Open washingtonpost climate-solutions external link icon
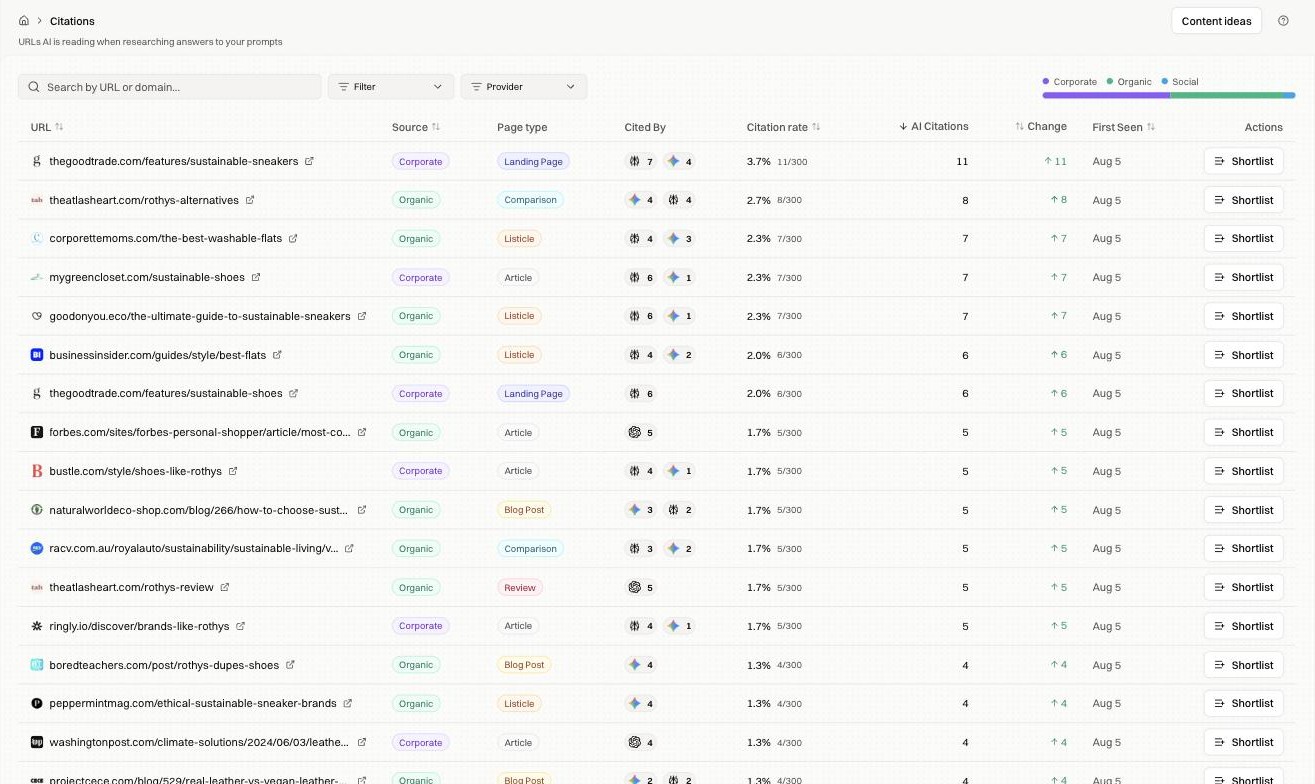This screenshot has height=784, width=1315. point(362,742)
